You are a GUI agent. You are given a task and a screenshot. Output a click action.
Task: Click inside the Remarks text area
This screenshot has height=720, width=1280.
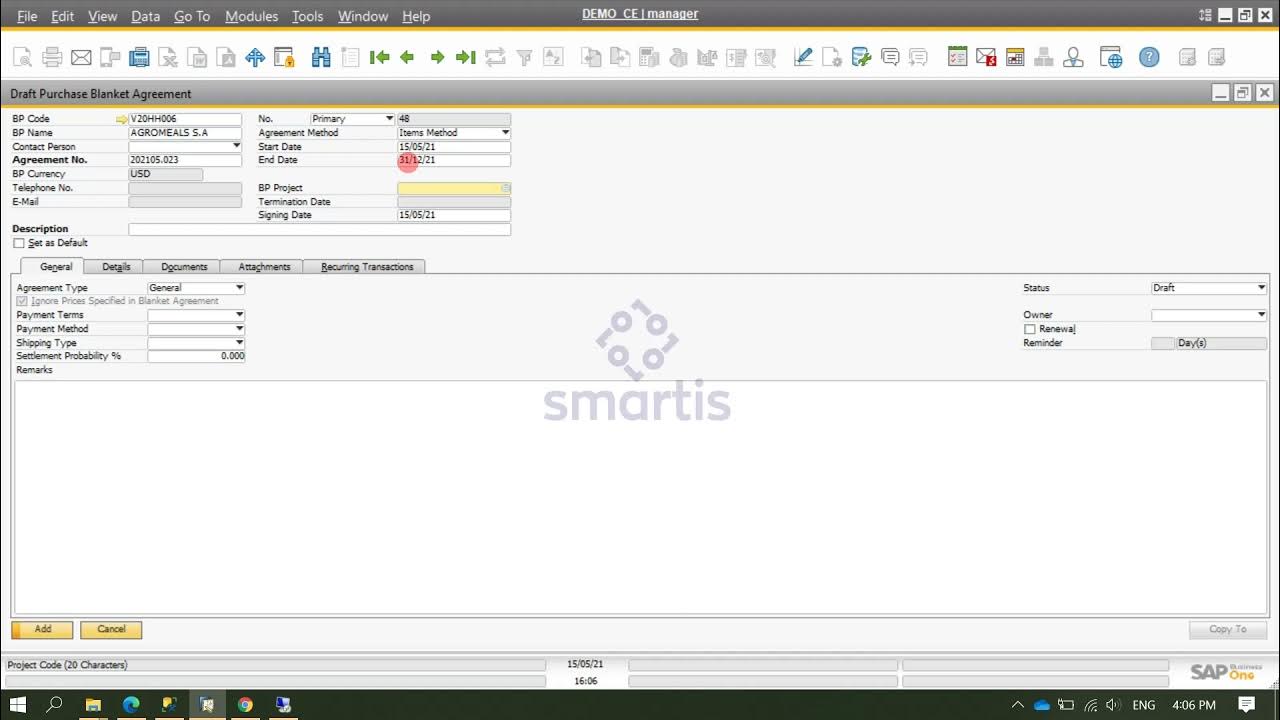click(638, 496)
